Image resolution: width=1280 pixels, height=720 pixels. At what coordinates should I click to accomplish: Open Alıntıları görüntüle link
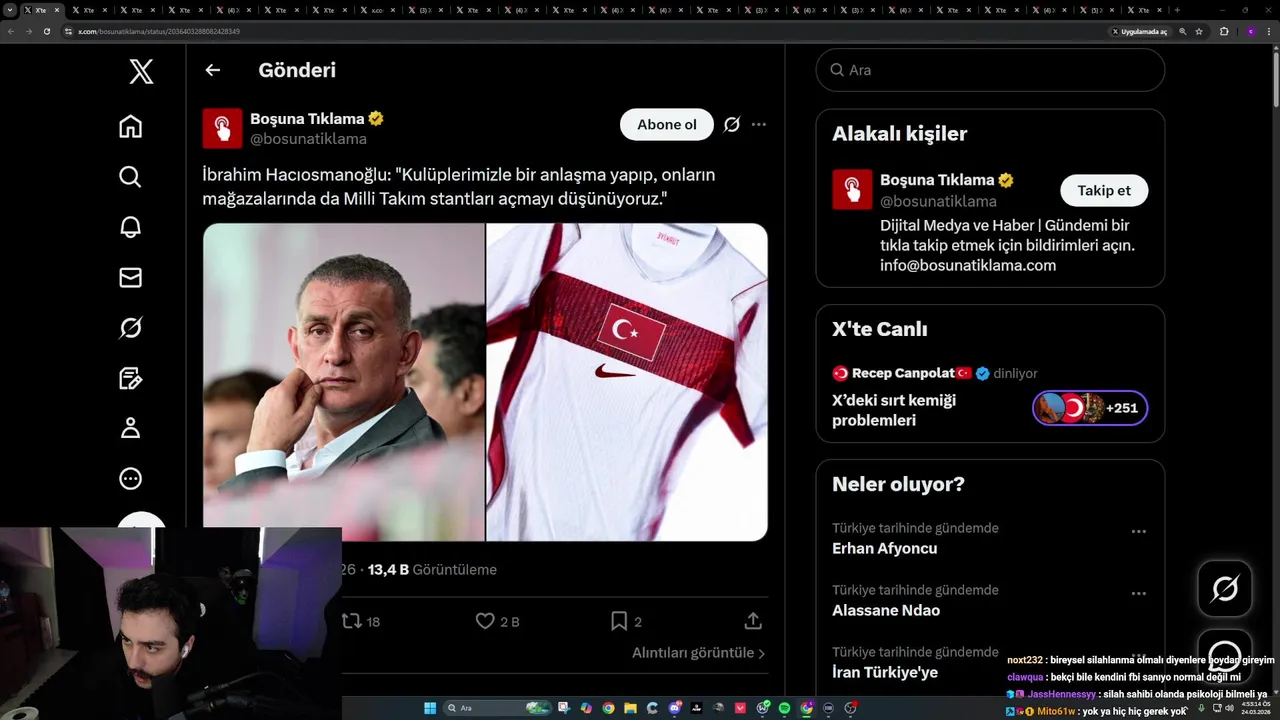point(698,653)
